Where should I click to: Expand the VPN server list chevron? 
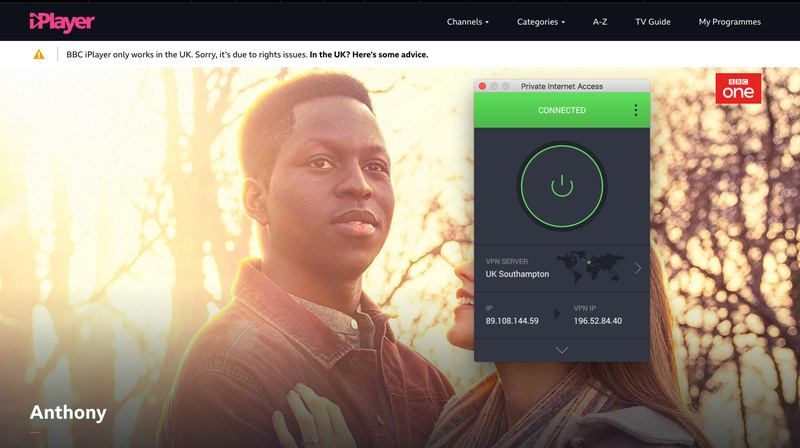(638, 268)
